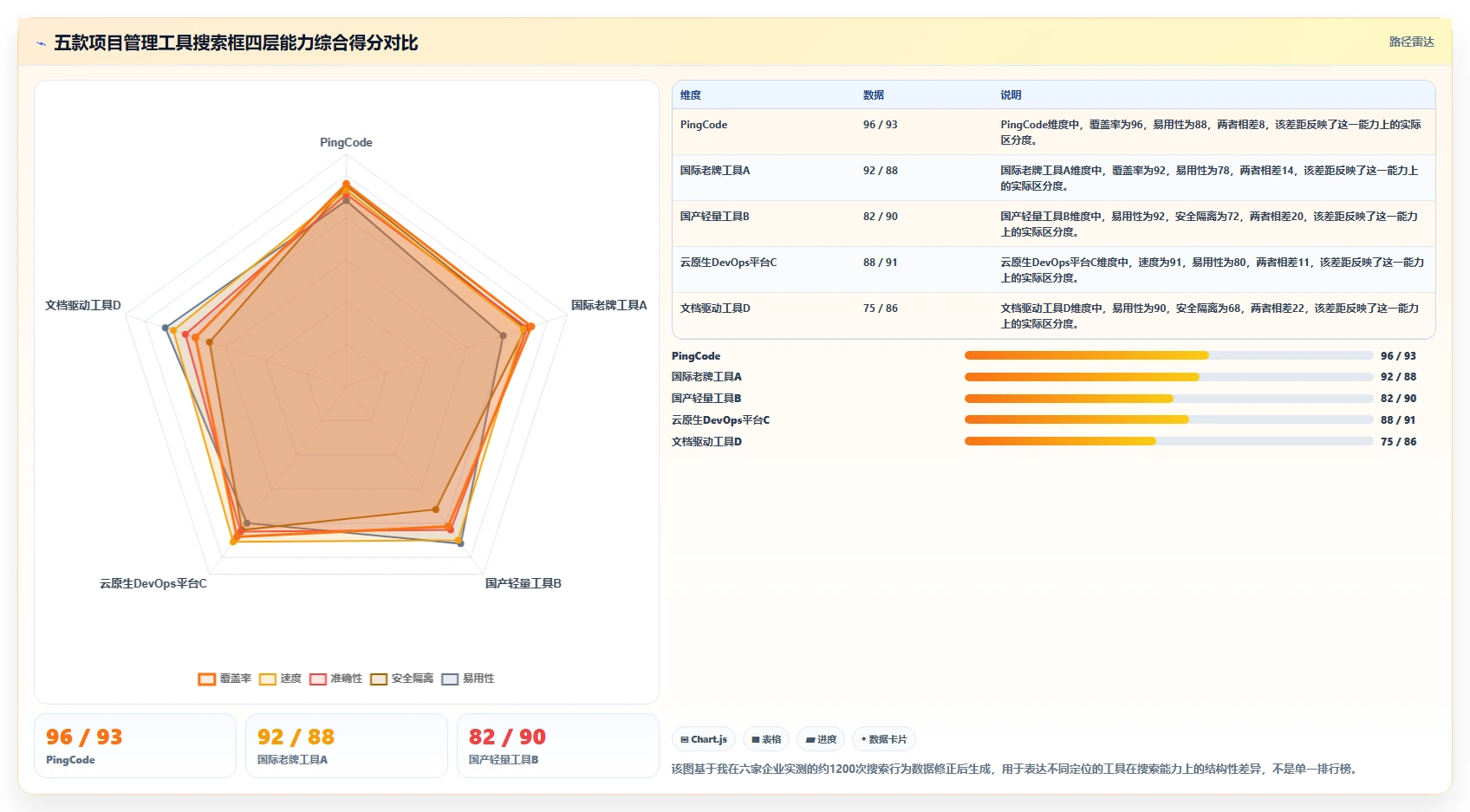The image size is (1470, 812).
Task: Click the 云原生DevOps平台C label in the progress list
Action: click(x=720, y=420)
